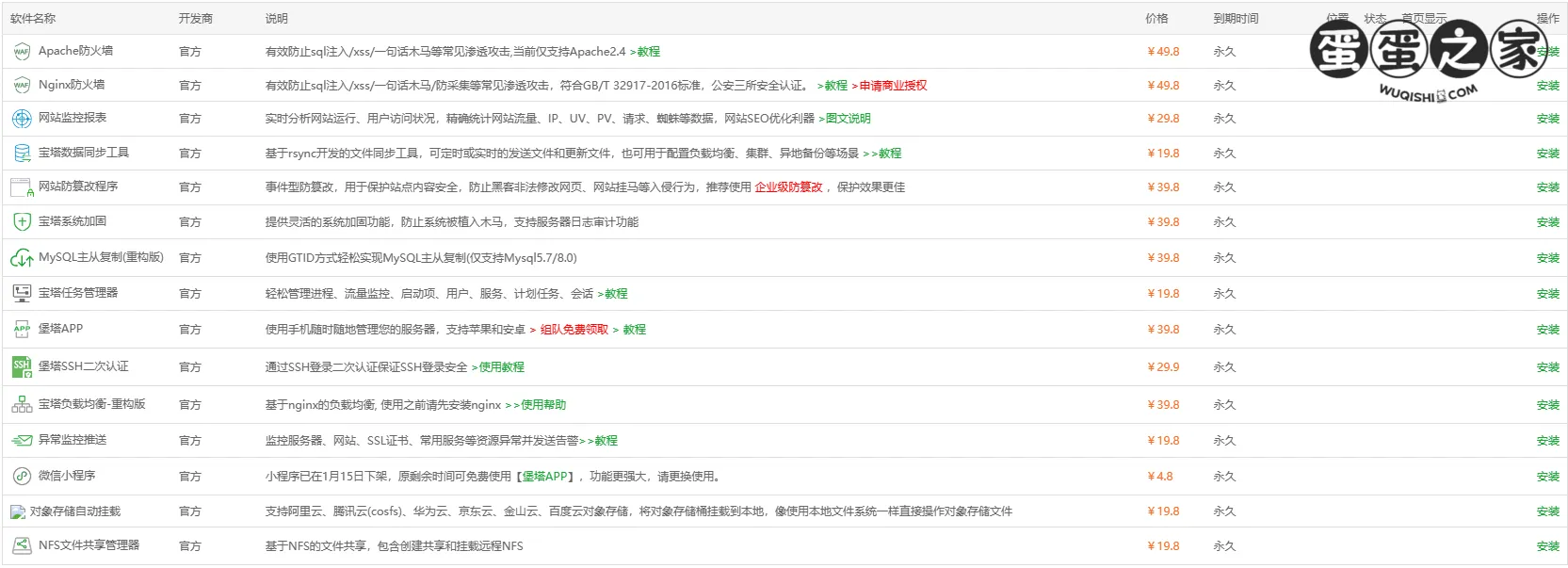Open the 图文说明 link for 网站监控报表
Viewport: 1568px width, 568px height.
[x=848, y=119]
